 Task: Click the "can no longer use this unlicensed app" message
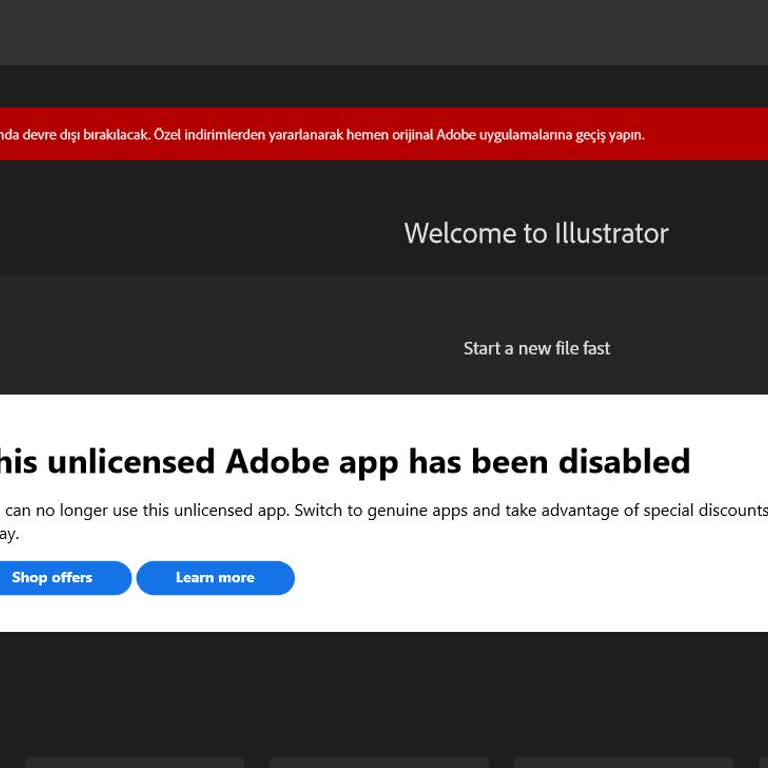pyautogui.click(x=147, y=510)
